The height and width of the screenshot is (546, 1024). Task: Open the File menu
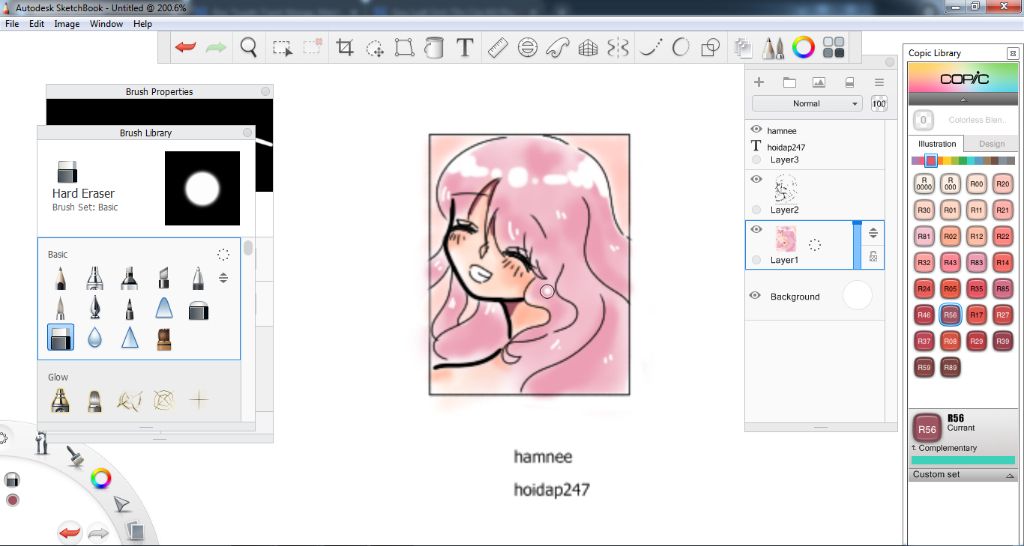tap(12, 24)
